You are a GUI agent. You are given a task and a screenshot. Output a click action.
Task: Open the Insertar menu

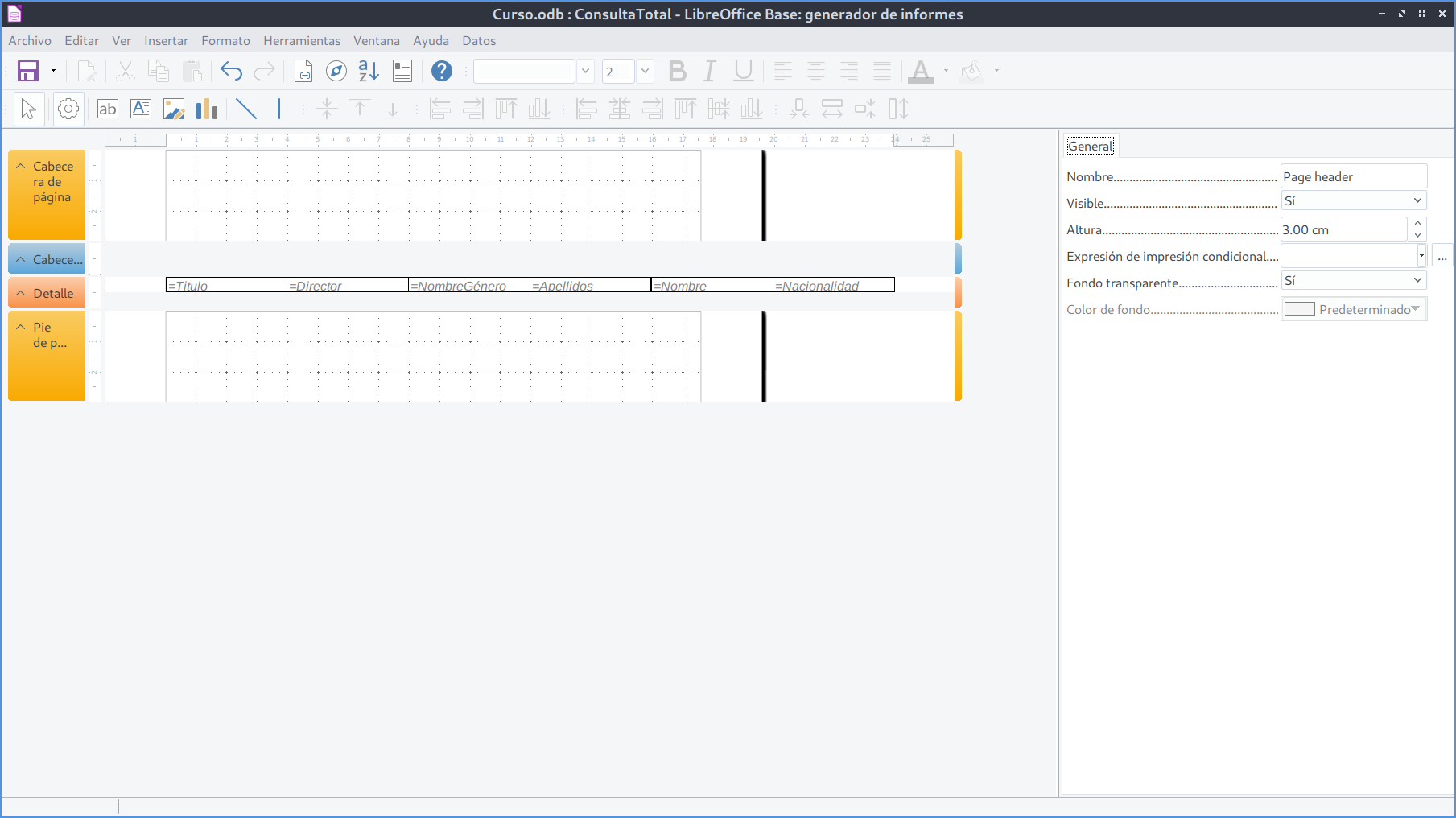tap(166, 41)
